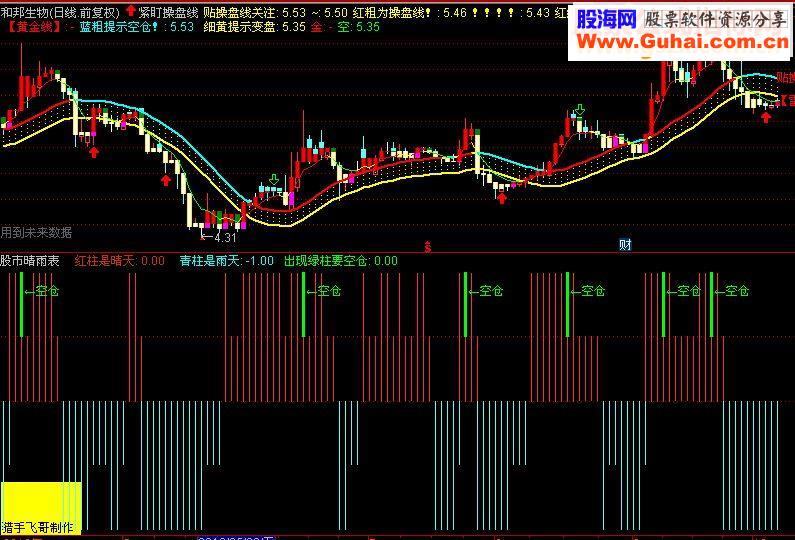Click the red up arrow before 紧盯操盘线
Image resolution: width=795 pixels, height=540 pixels.
coord(131,11)
